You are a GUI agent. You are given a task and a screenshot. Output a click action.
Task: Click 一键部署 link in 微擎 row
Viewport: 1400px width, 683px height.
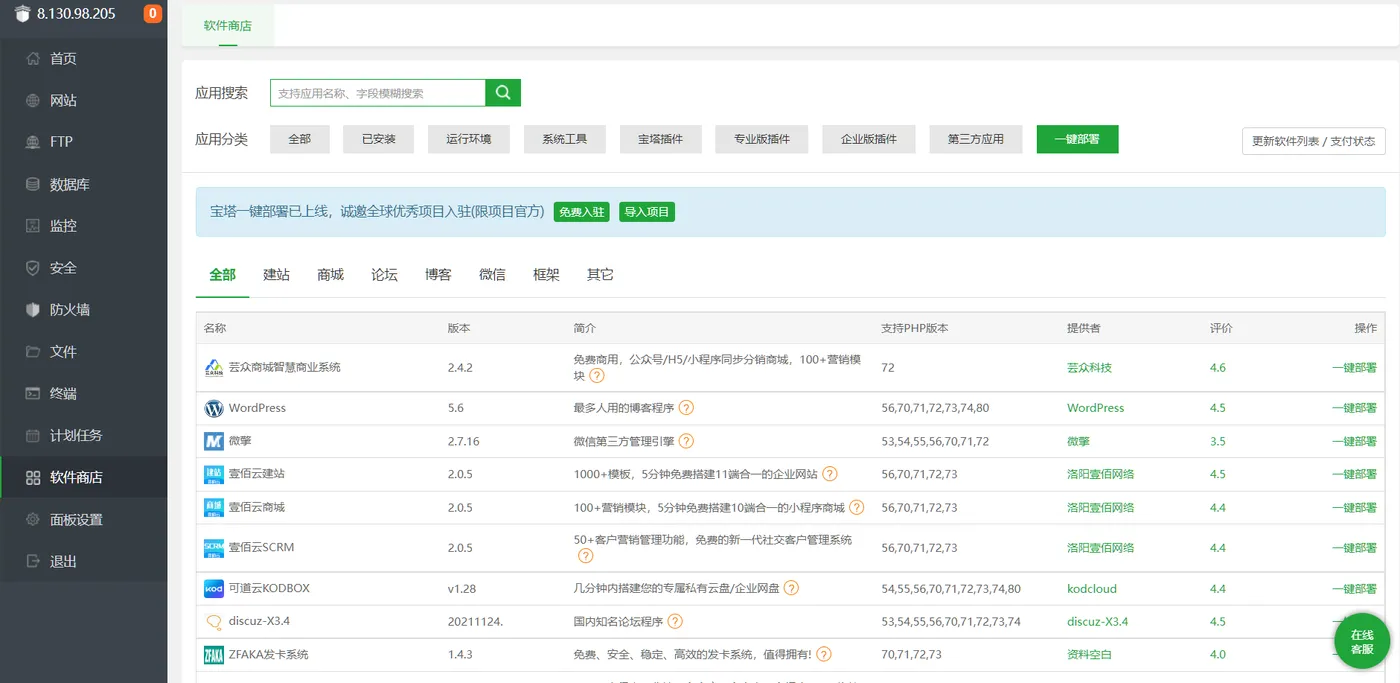(x=1354, y=441)
